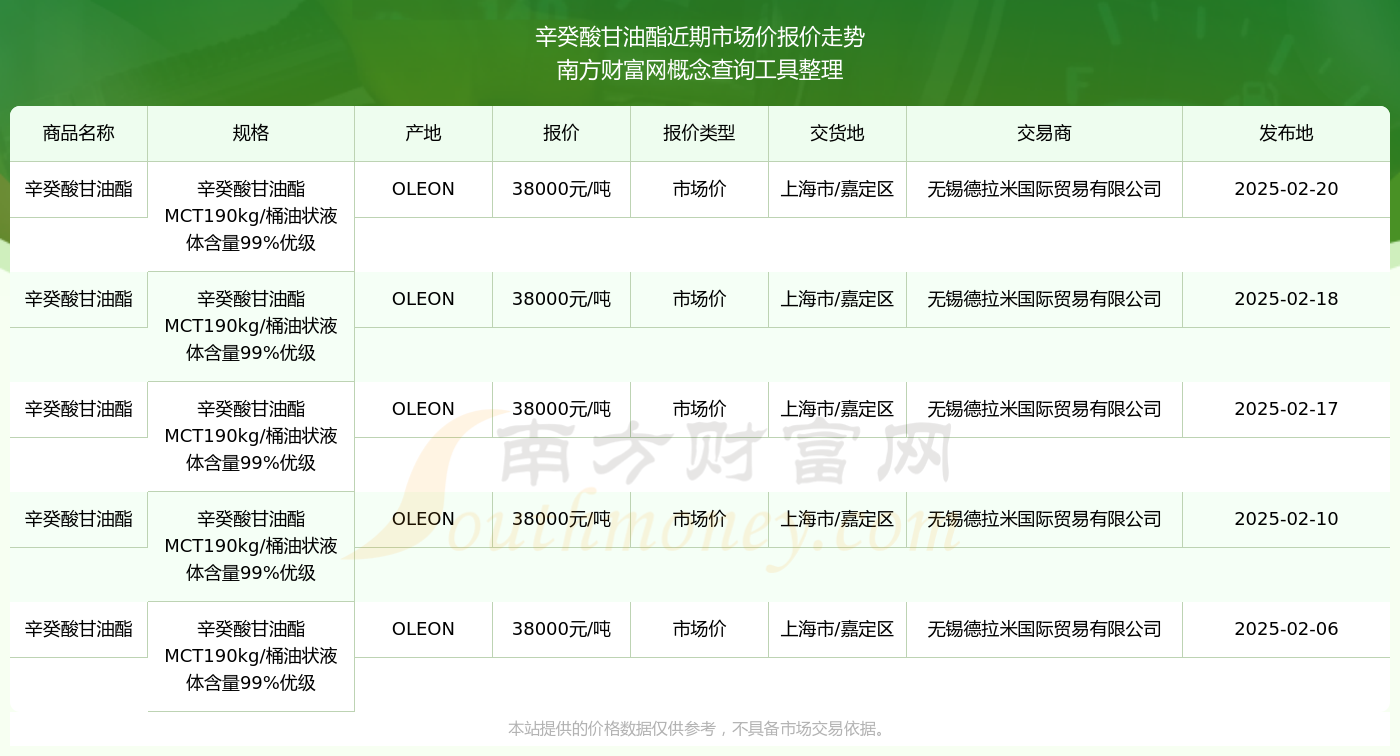1400x756 pixels.
Task: Click 38000元/吨 price in 2025-02-18 row
Action: [x=561, y=299]
